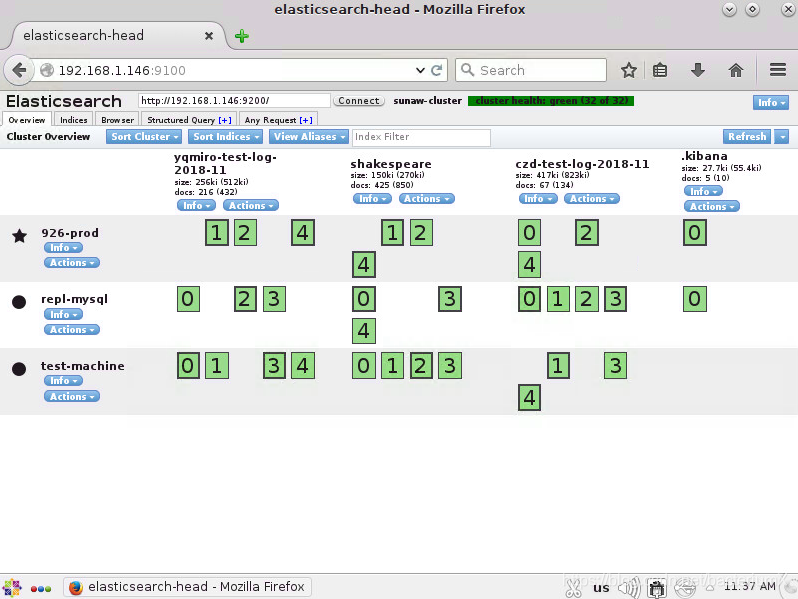The height and width of the screenshot is (599, 798).
Task: Go to the Firefox home icon
Action: [x=735, y=70]
